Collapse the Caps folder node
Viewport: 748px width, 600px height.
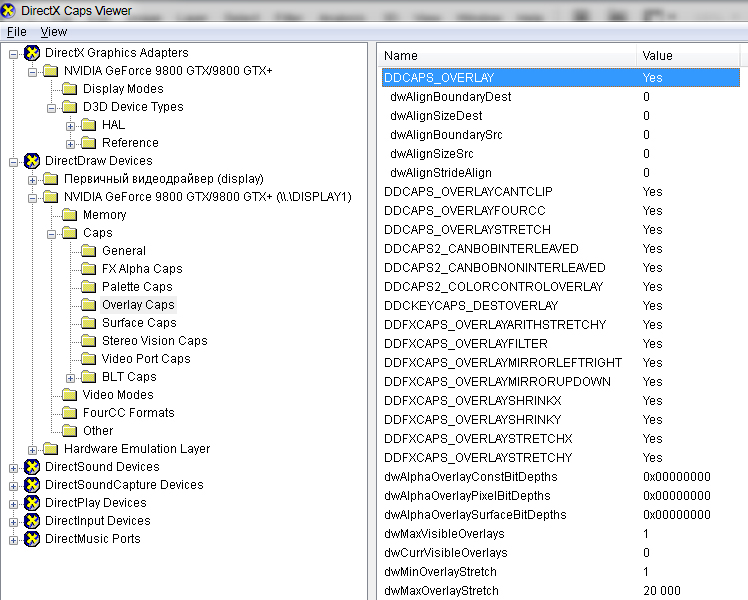pyautogui.click(x=52, y=233)
